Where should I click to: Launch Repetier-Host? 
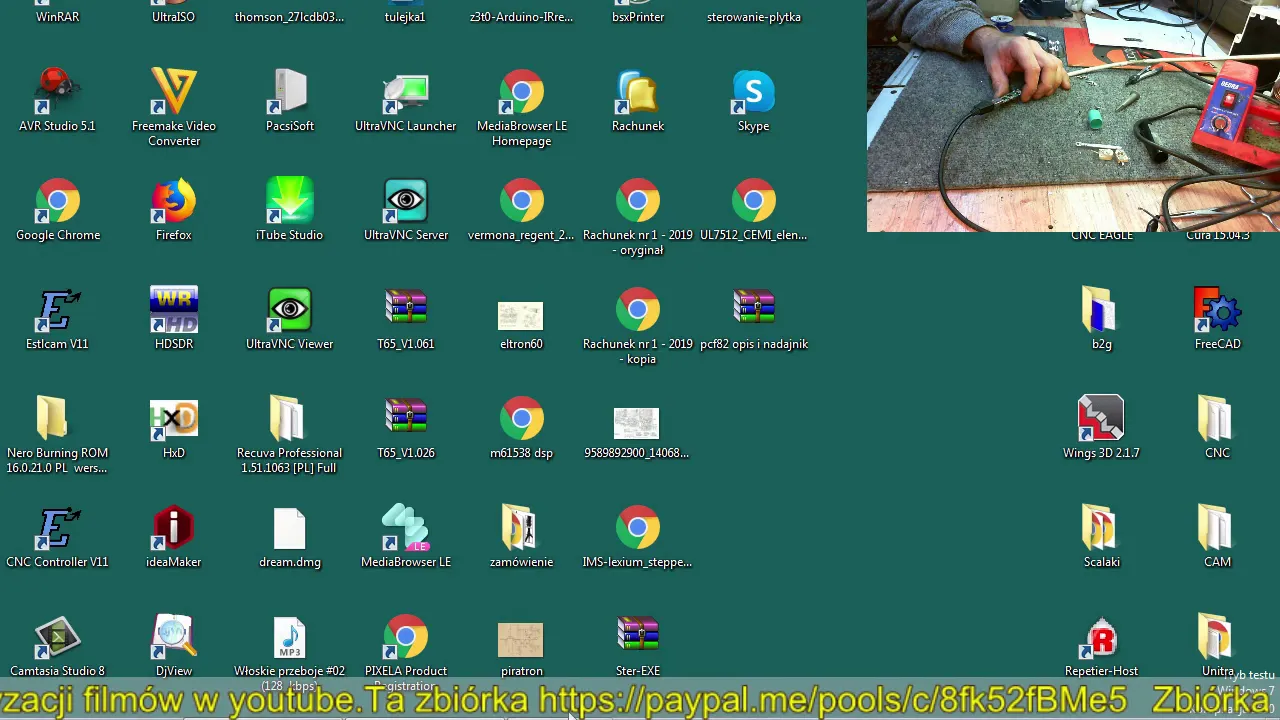pos(1102,645)
